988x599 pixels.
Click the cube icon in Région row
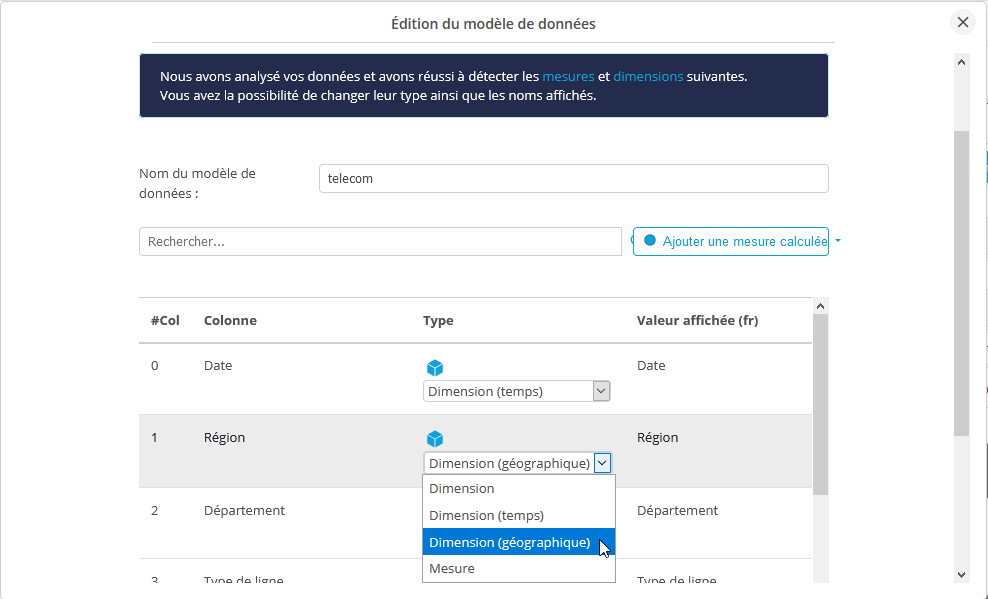point(435,438)
